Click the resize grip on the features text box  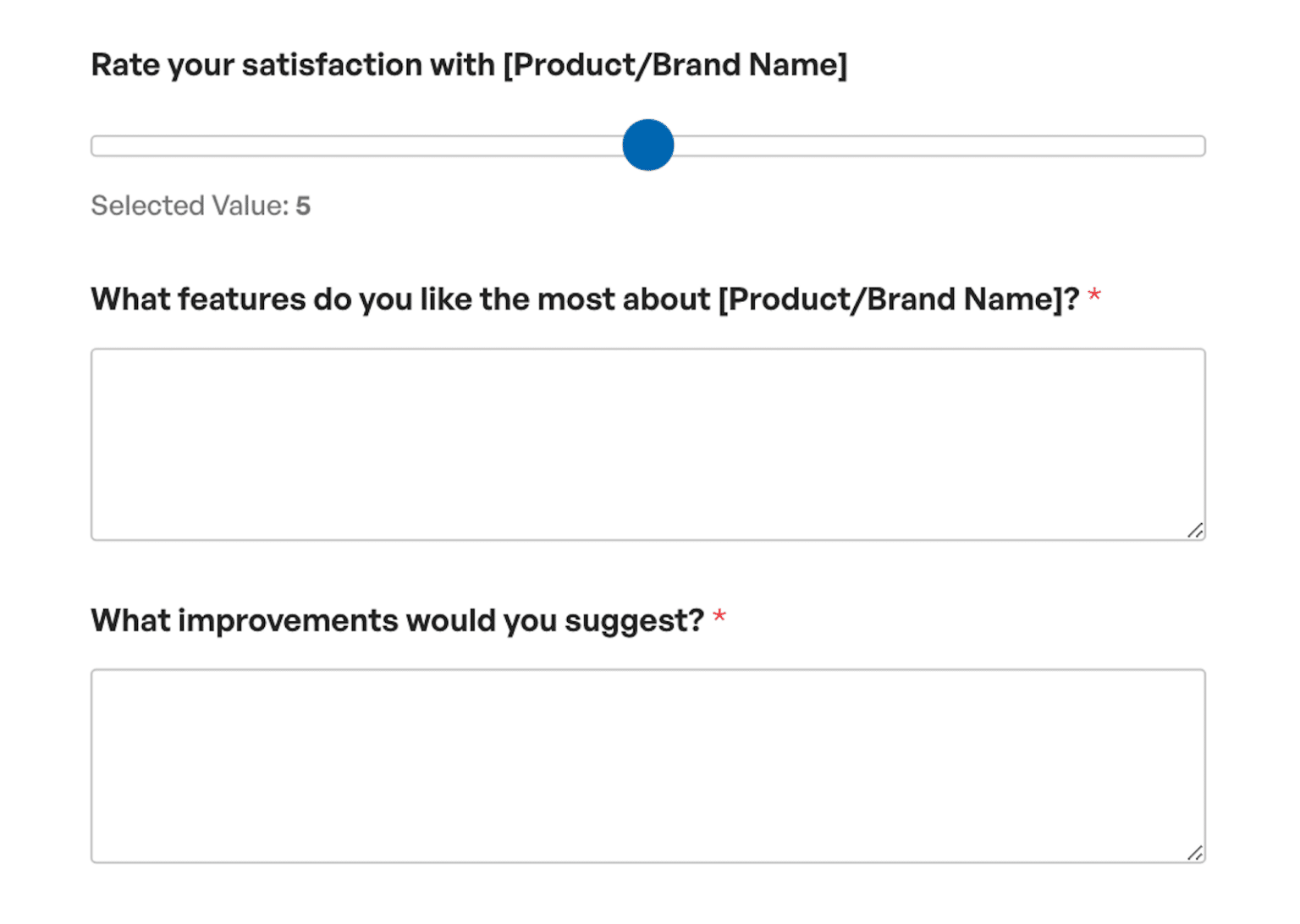[1195, 531]
